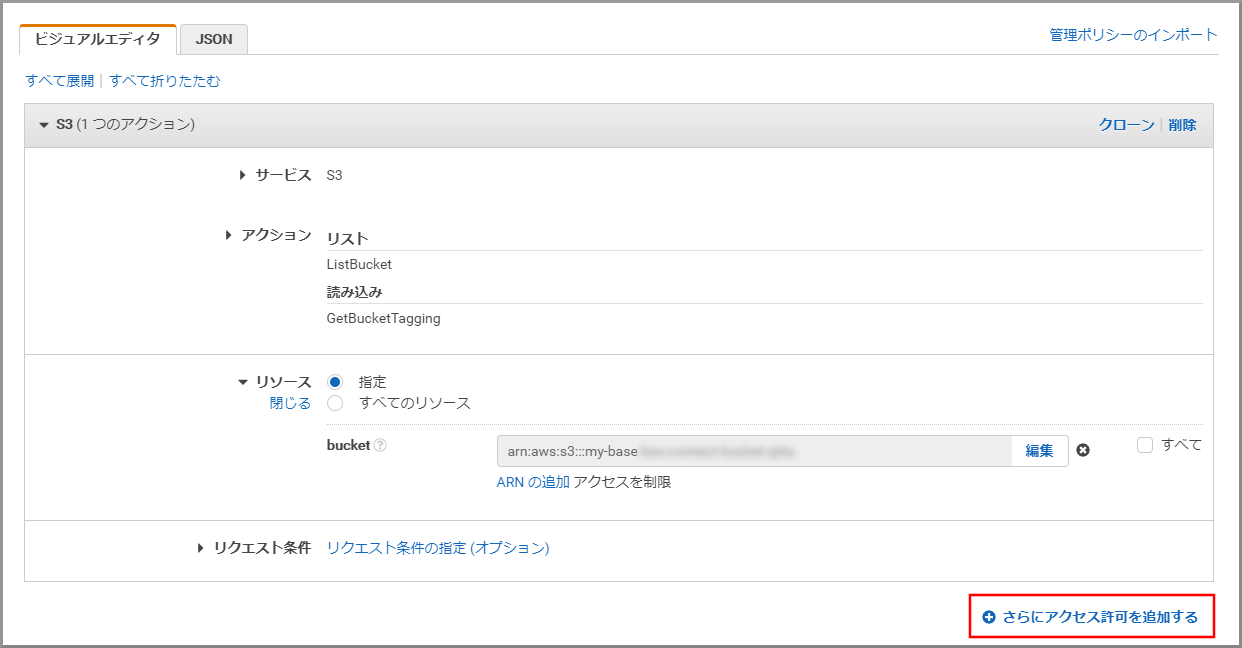Image resolution: width=1242 pixels, height=648 pixels.
Task: Click すべて展開 link
Action: (60, 81)
